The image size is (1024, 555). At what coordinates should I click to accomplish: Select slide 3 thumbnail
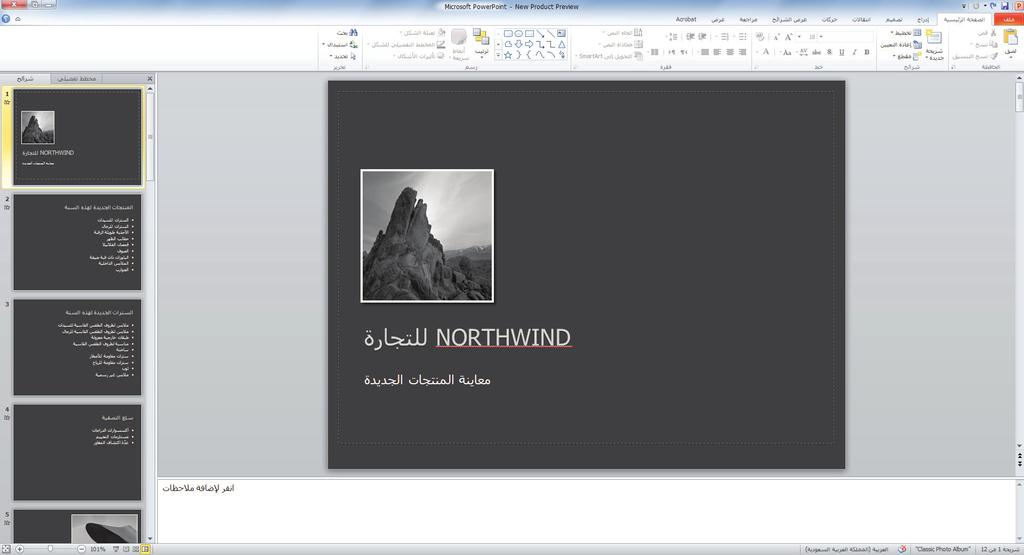[77, 347]
